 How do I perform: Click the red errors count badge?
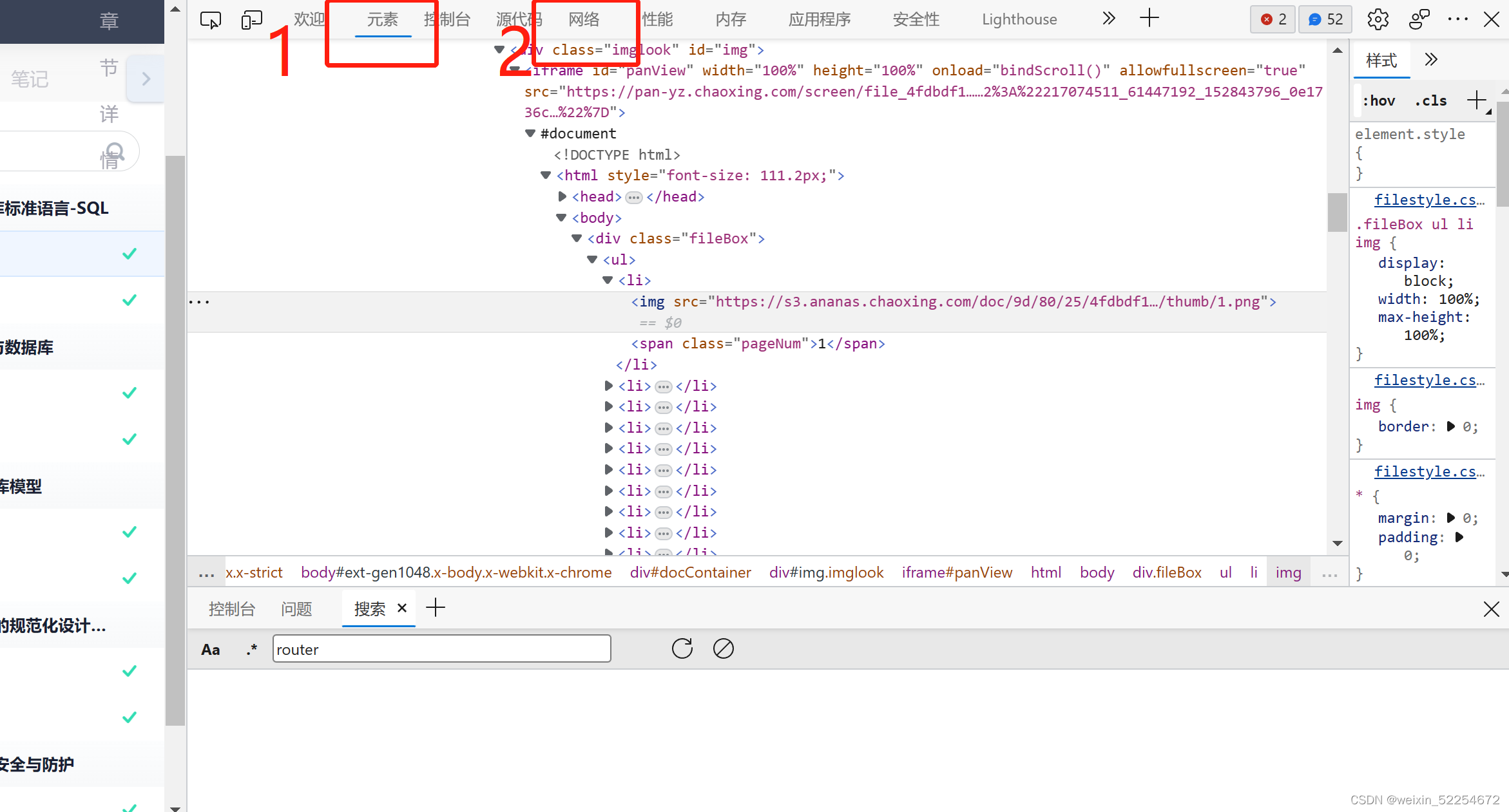(1273, 19)
